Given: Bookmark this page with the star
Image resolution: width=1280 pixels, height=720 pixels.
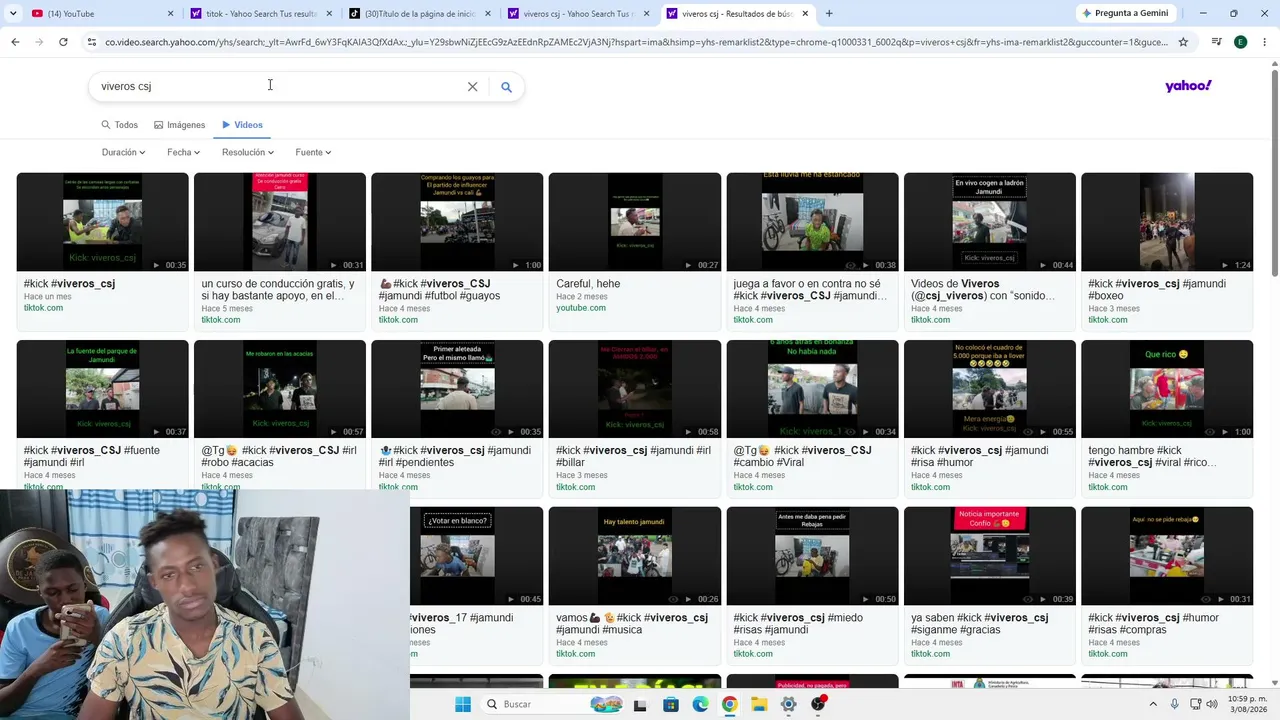Looking at the screenshot, I should 1183,42.
